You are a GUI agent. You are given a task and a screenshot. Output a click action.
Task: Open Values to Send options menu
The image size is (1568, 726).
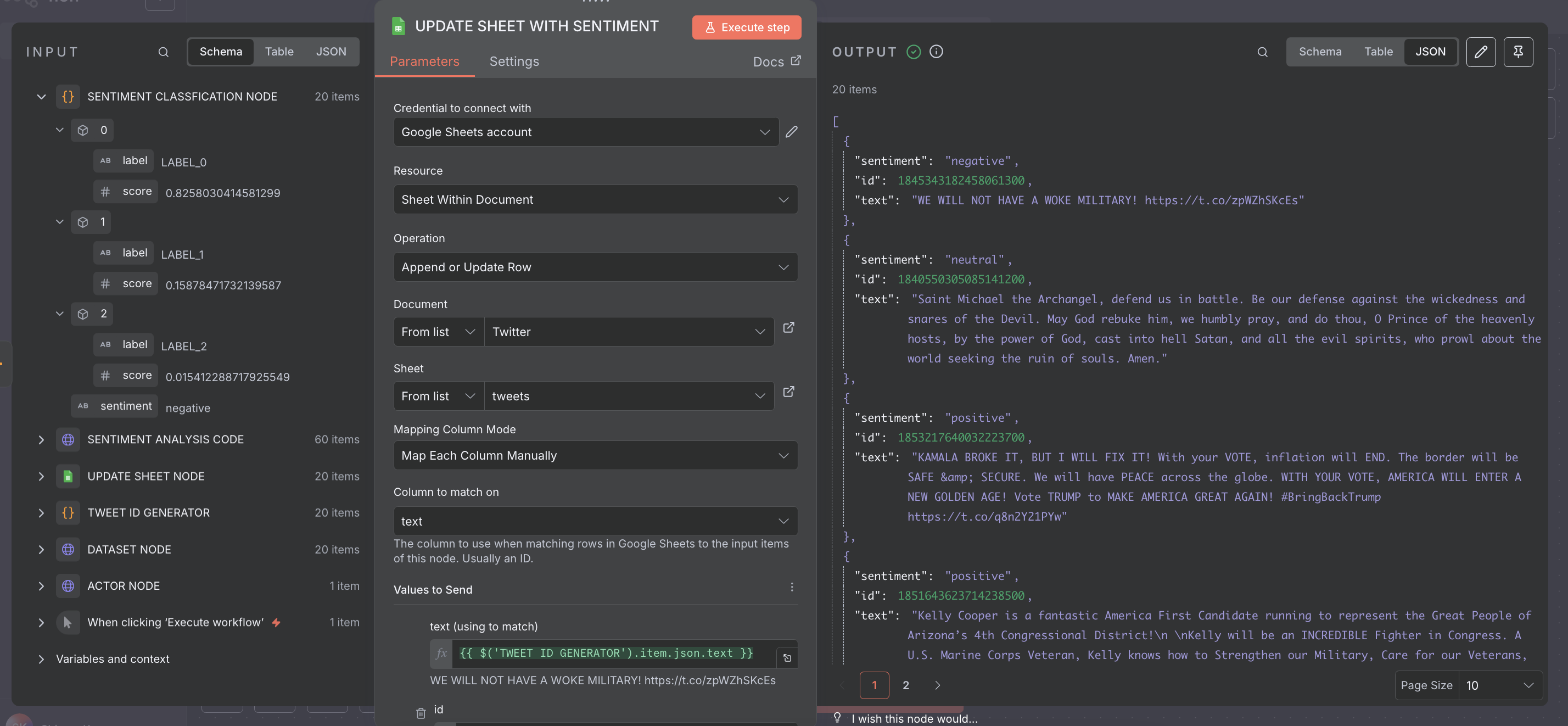coord(791,587)
